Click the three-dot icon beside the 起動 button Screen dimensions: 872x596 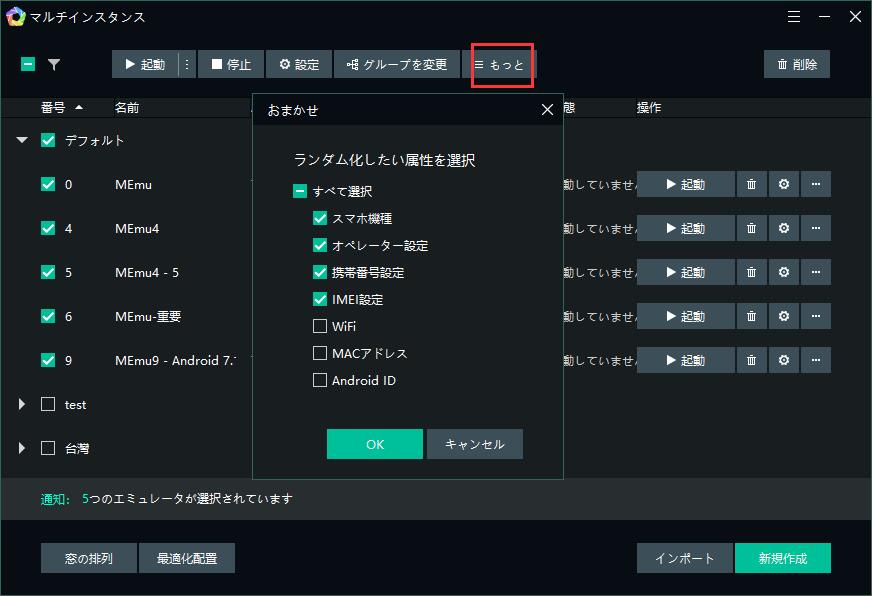pyautogui.click(x=187, y=63)
